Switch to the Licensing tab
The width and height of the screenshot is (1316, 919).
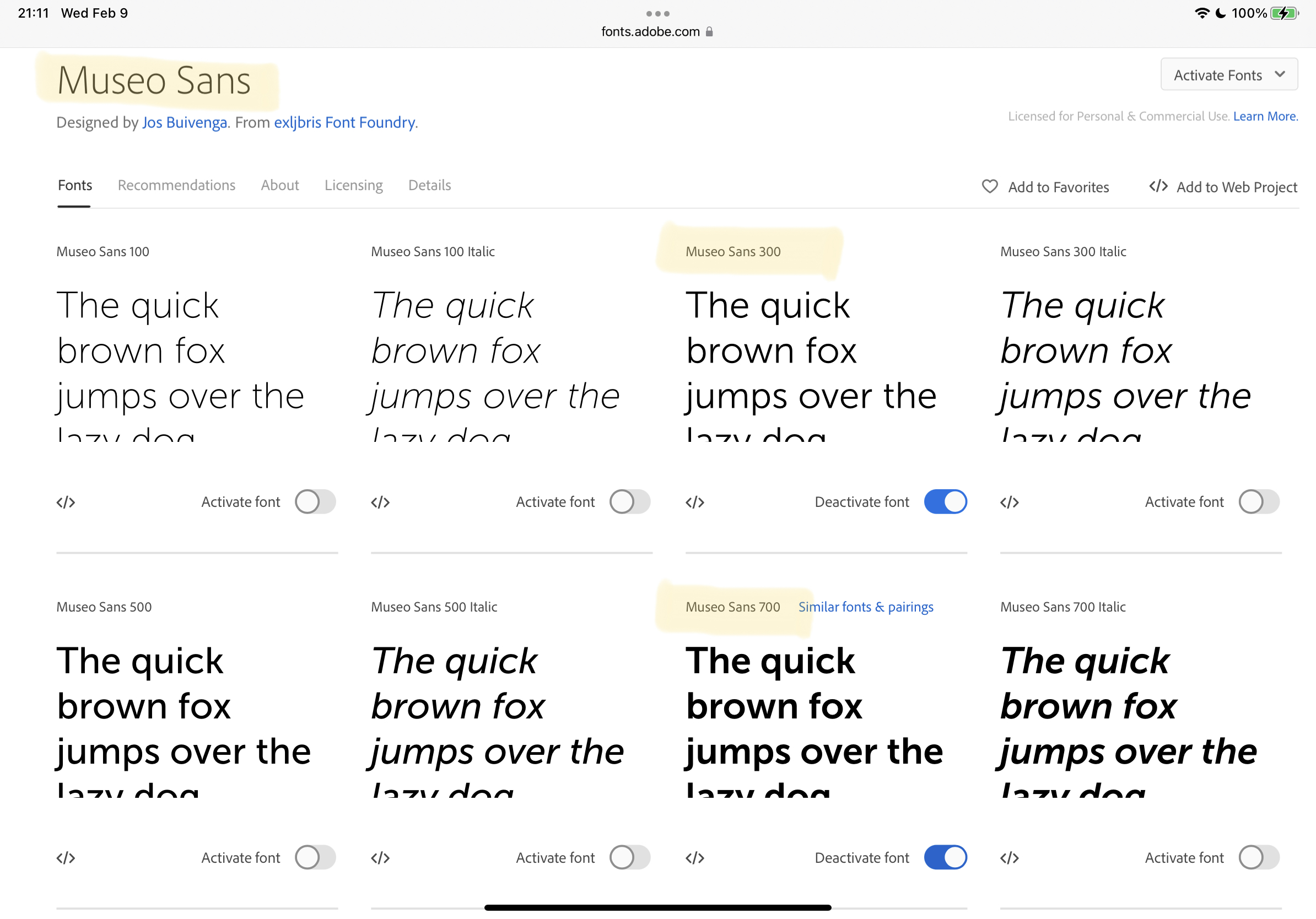coord(354,185)
